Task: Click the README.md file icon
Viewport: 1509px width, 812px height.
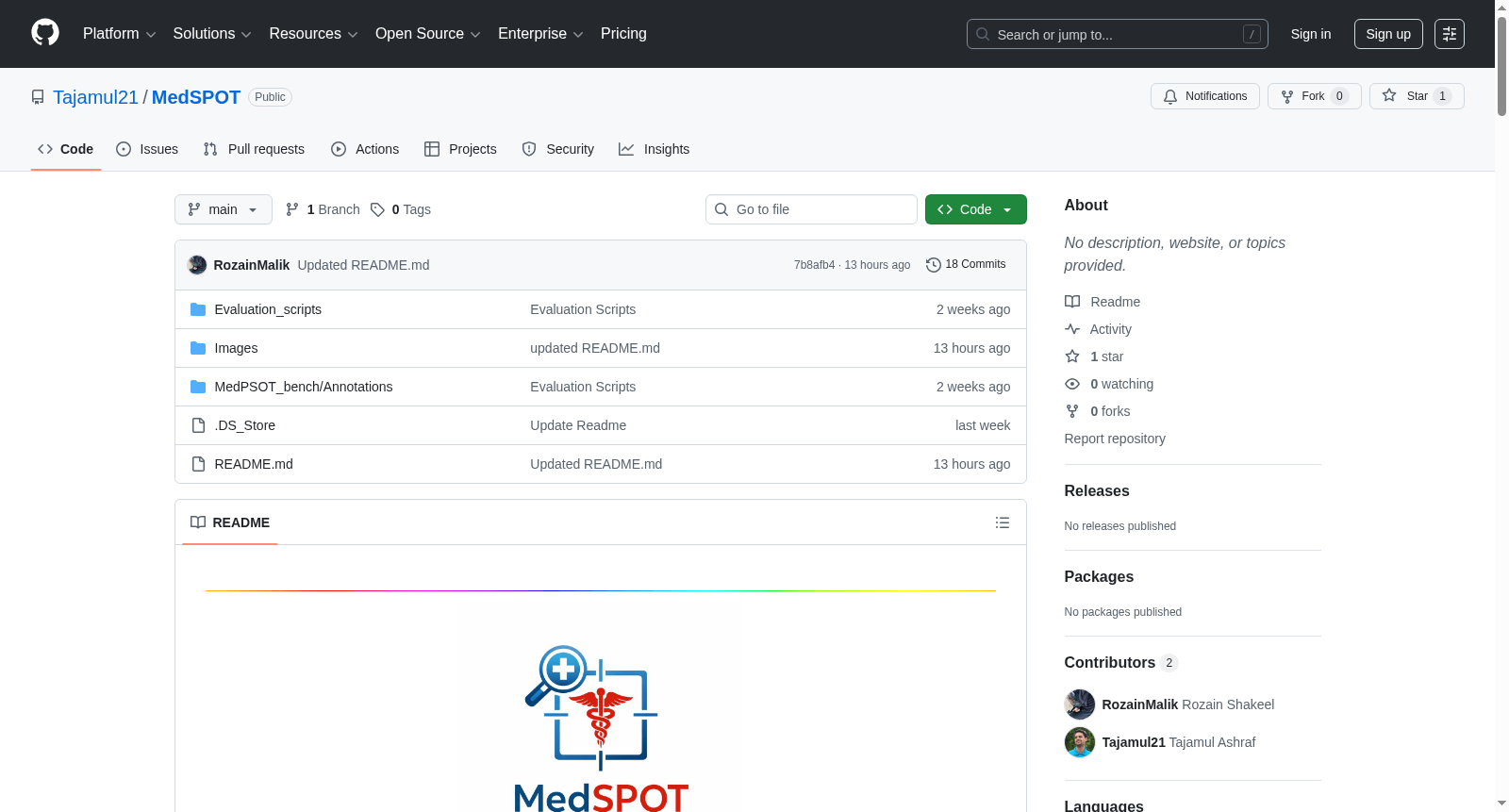Action: click(198, 464)
